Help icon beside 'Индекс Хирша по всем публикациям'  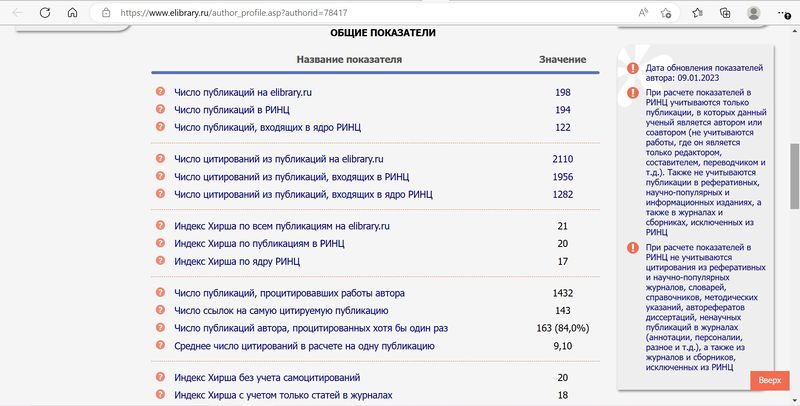click(160, 225)
